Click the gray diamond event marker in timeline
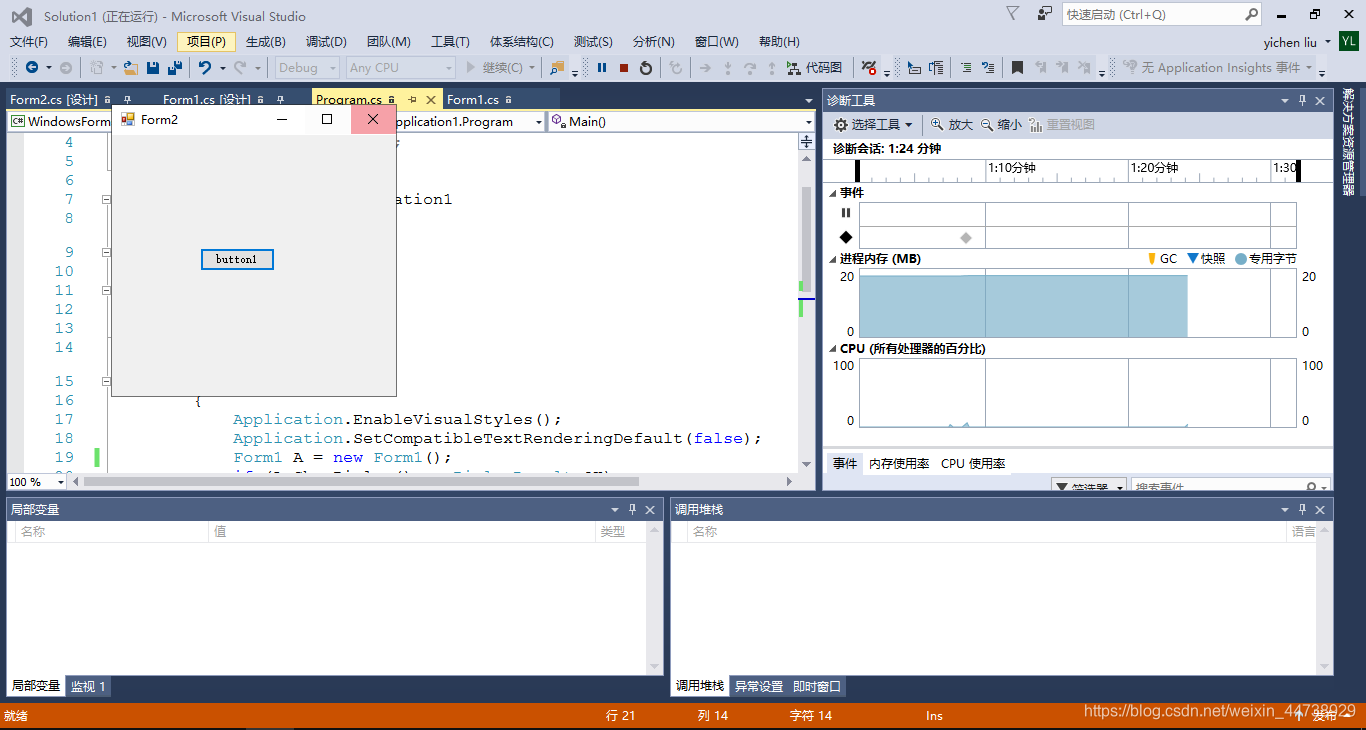Viewport: 1366px width, 730px height. (x=966, y=237)
